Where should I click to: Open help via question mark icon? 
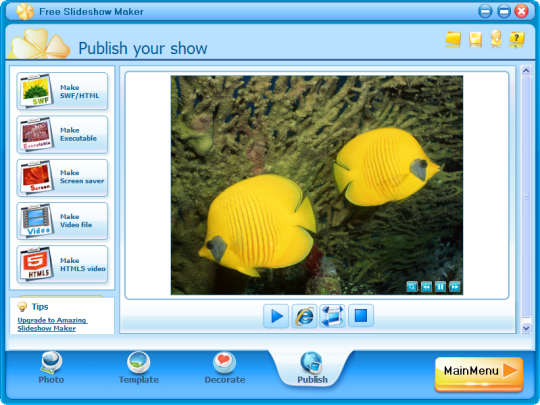517,39
